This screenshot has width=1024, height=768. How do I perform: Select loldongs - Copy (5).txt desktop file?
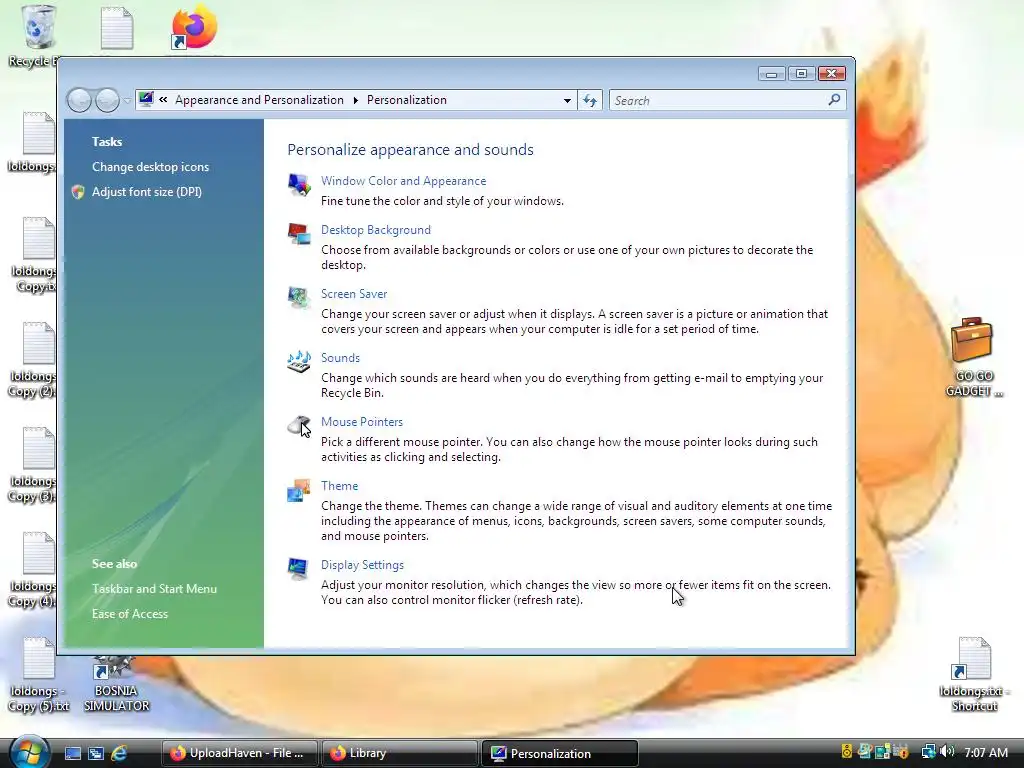click(39, 675)
